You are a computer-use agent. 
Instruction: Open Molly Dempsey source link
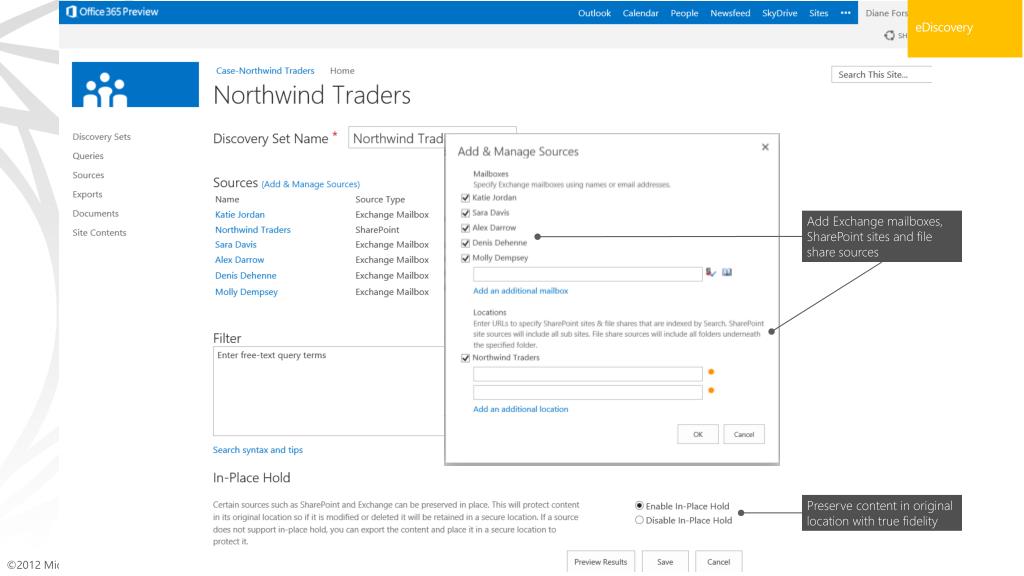(x=246, y=292)
